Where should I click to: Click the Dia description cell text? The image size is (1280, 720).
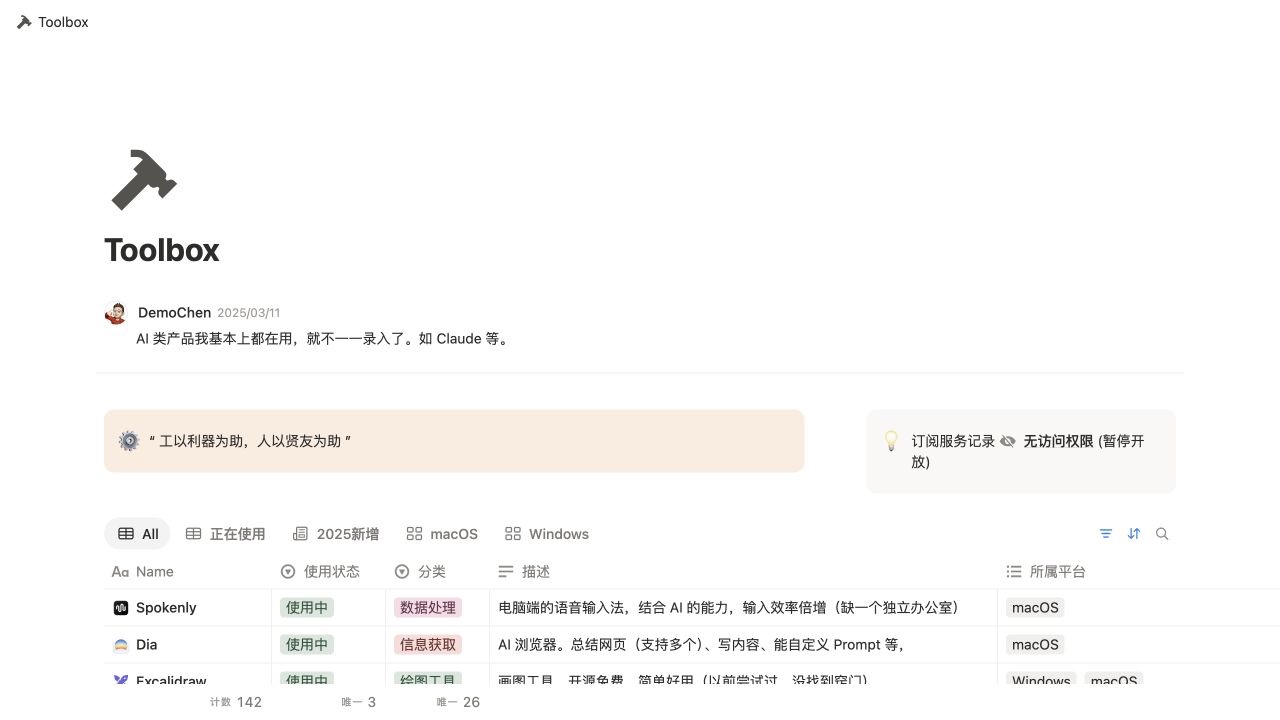coord(701,645)
